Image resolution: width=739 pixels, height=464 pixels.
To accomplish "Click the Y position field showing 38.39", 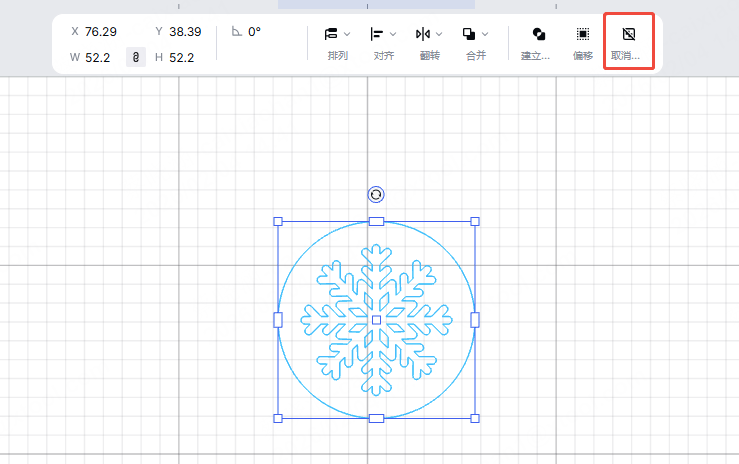I will pyautogui.click(x=185, y=32).
